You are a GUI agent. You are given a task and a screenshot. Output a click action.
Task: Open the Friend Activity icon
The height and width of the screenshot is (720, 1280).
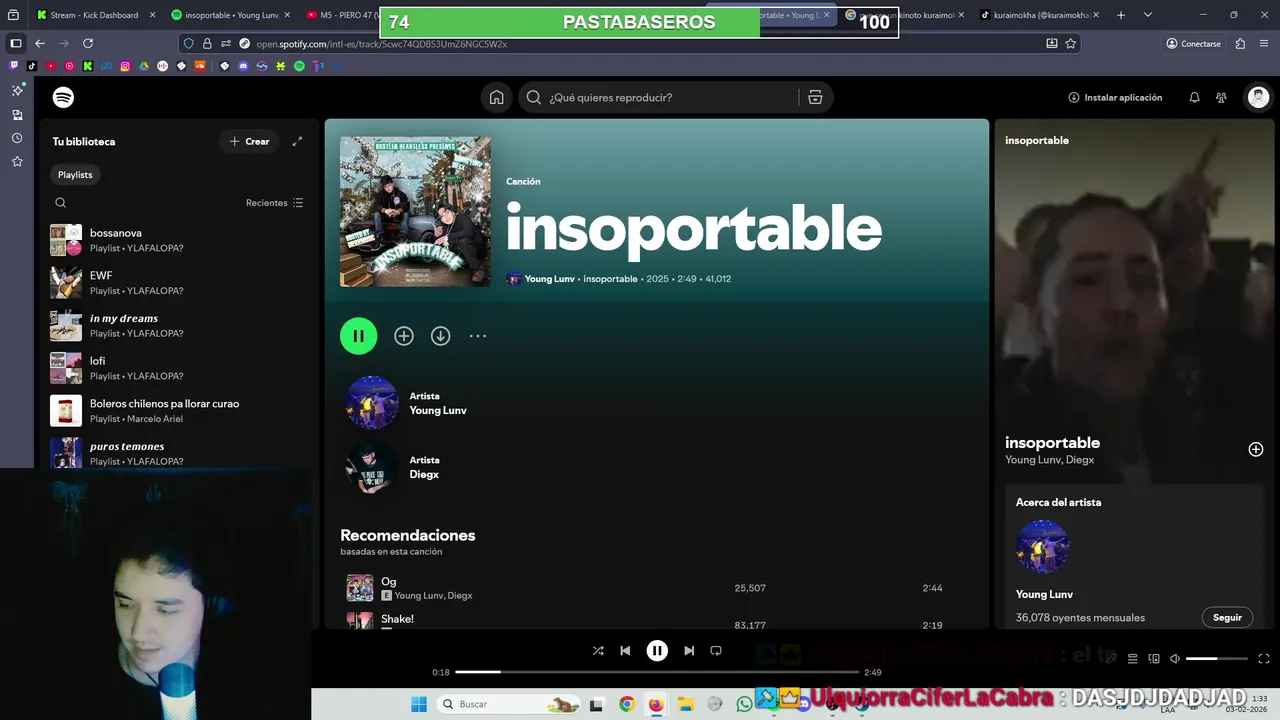(x=1221, y=97)
